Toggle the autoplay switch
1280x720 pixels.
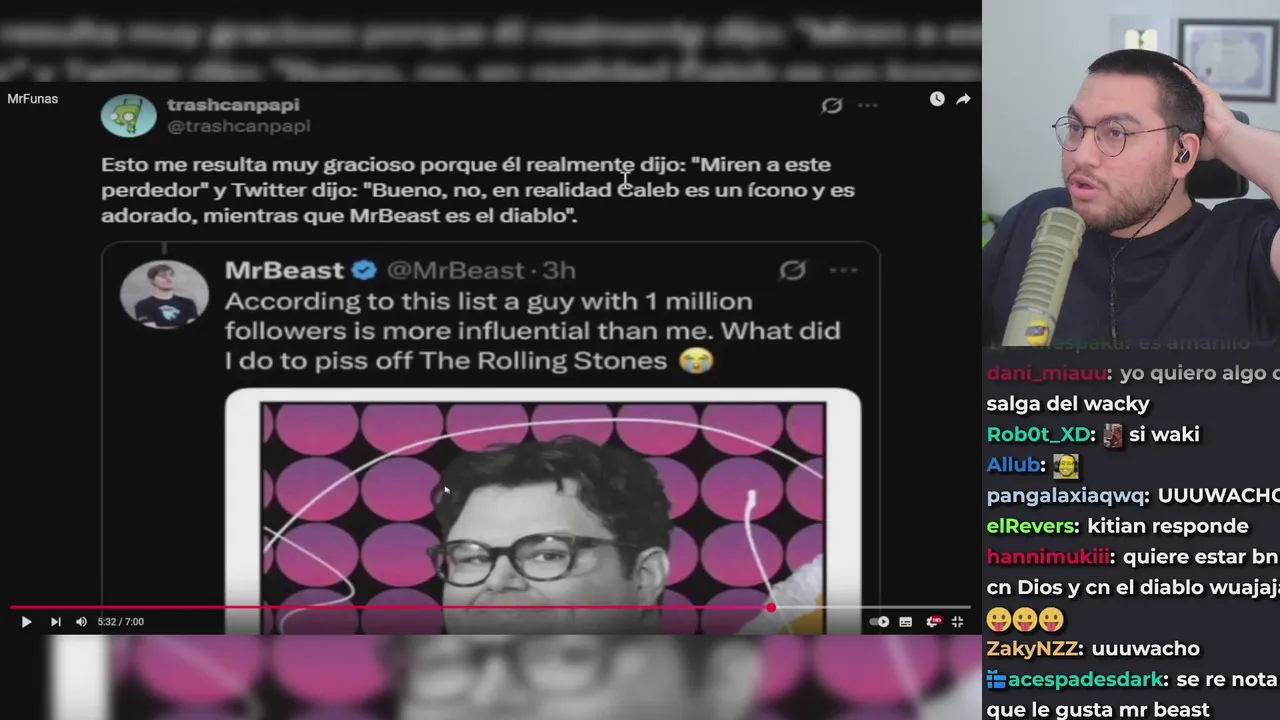coord(879,622)
